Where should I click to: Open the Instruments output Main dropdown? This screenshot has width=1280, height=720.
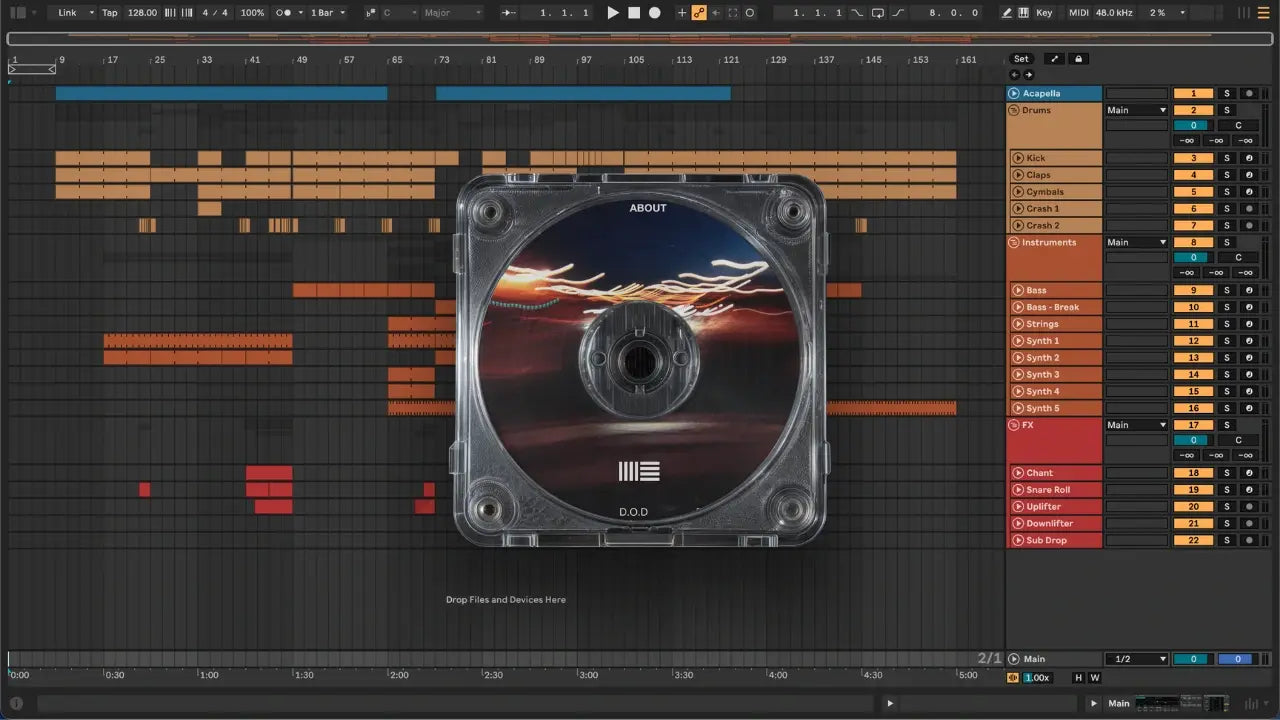1137,242
